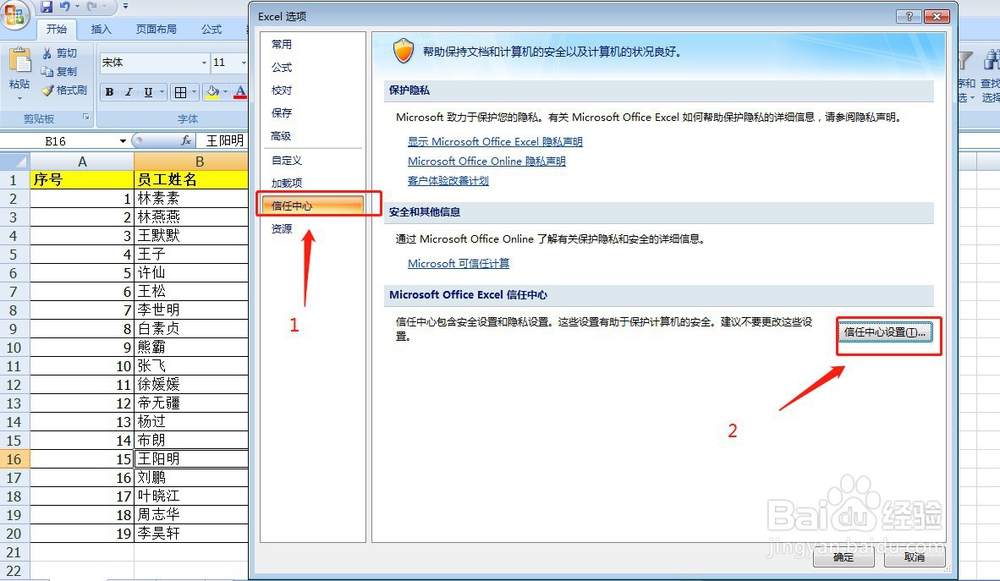This screenshot has width=1000, height=581.
Task: Select the 序号 header cell
Action: tap(82, 180)
